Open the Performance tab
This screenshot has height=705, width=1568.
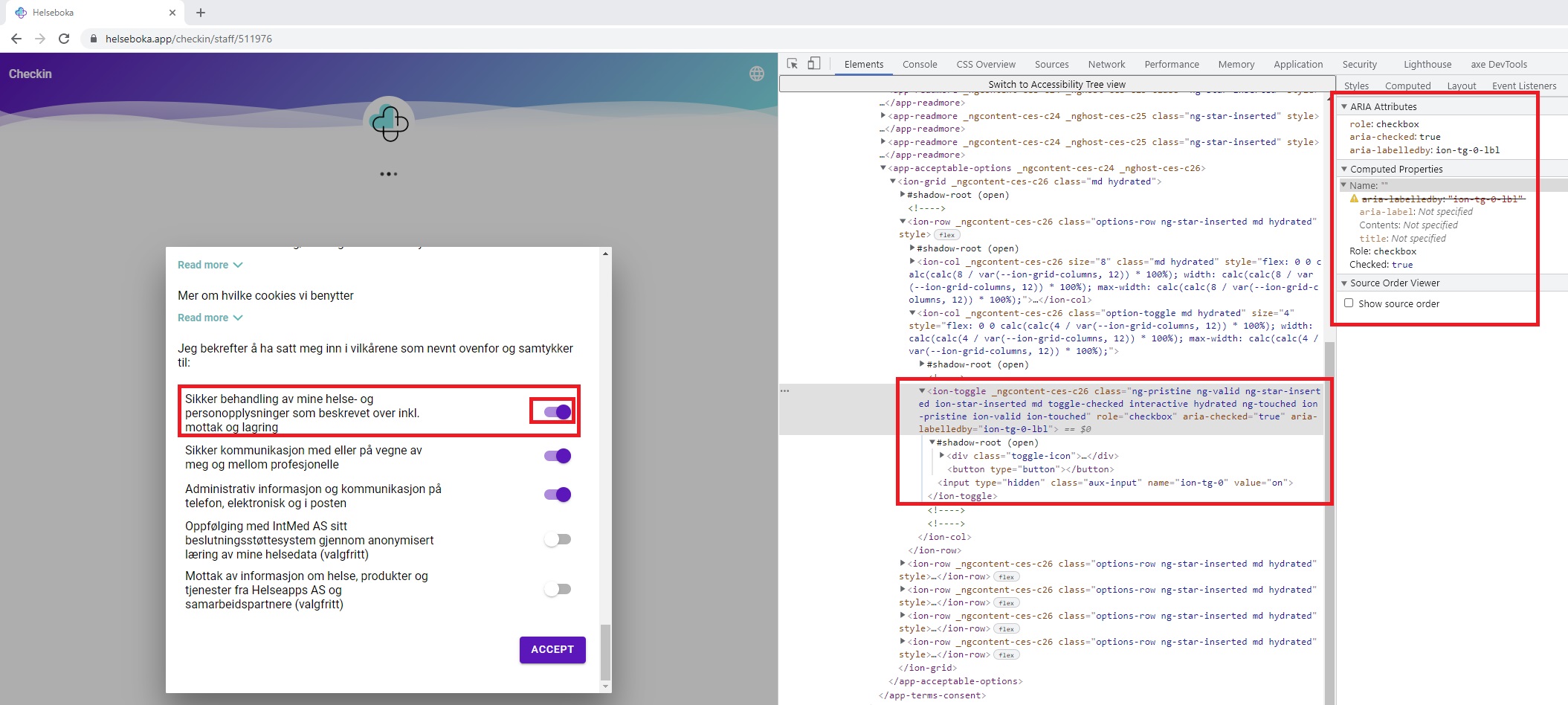[1172, 65]
